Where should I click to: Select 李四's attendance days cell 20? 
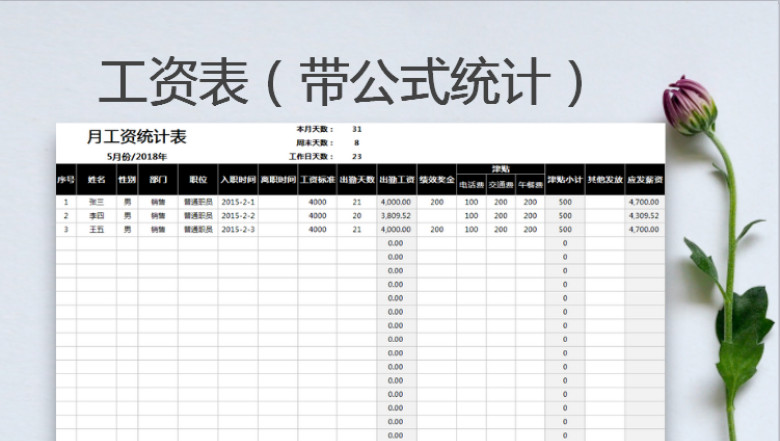(x=357, y=216)
